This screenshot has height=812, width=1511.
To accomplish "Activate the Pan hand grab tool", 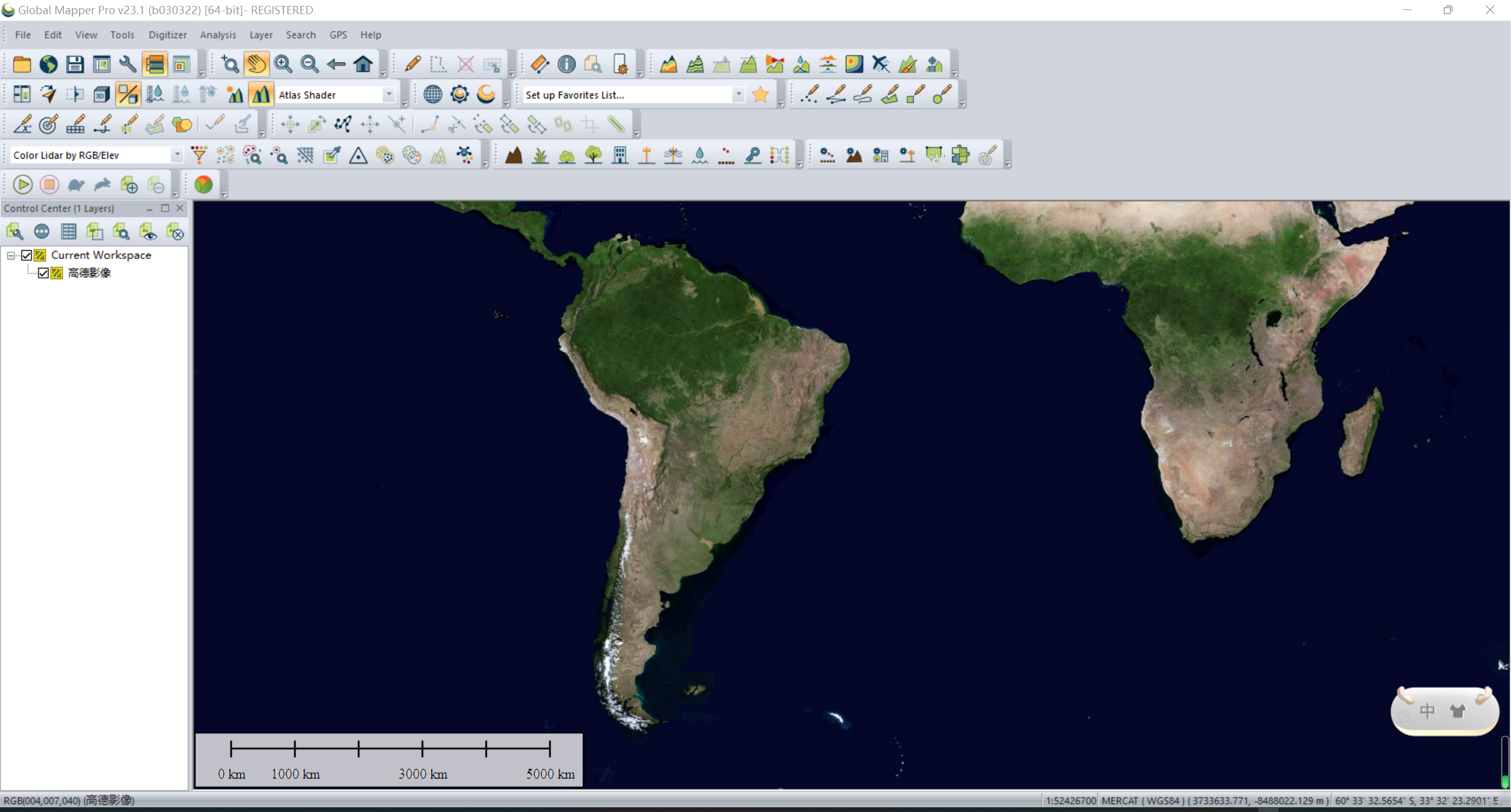I will tap(256, 64).
